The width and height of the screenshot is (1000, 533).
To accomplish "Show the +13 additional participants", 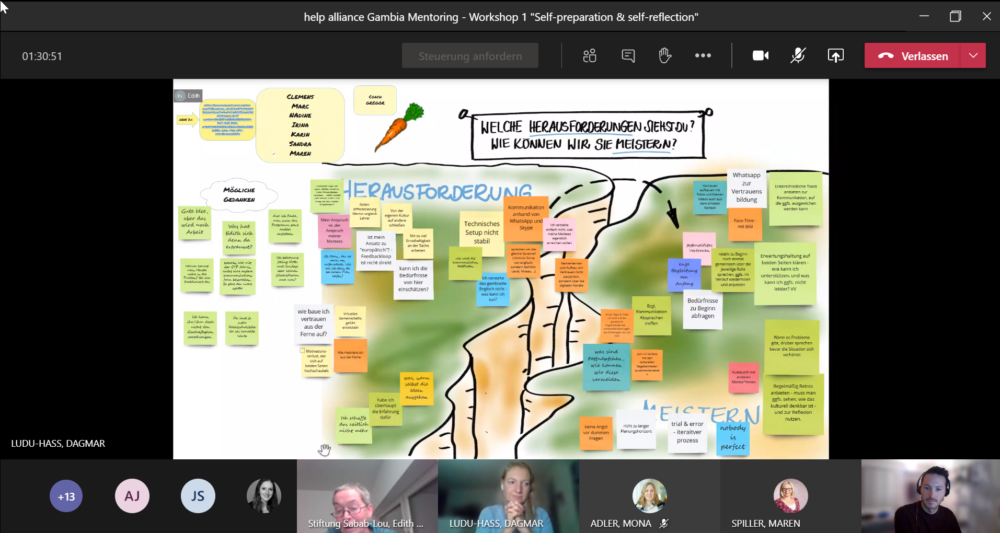I will point(66,496).
